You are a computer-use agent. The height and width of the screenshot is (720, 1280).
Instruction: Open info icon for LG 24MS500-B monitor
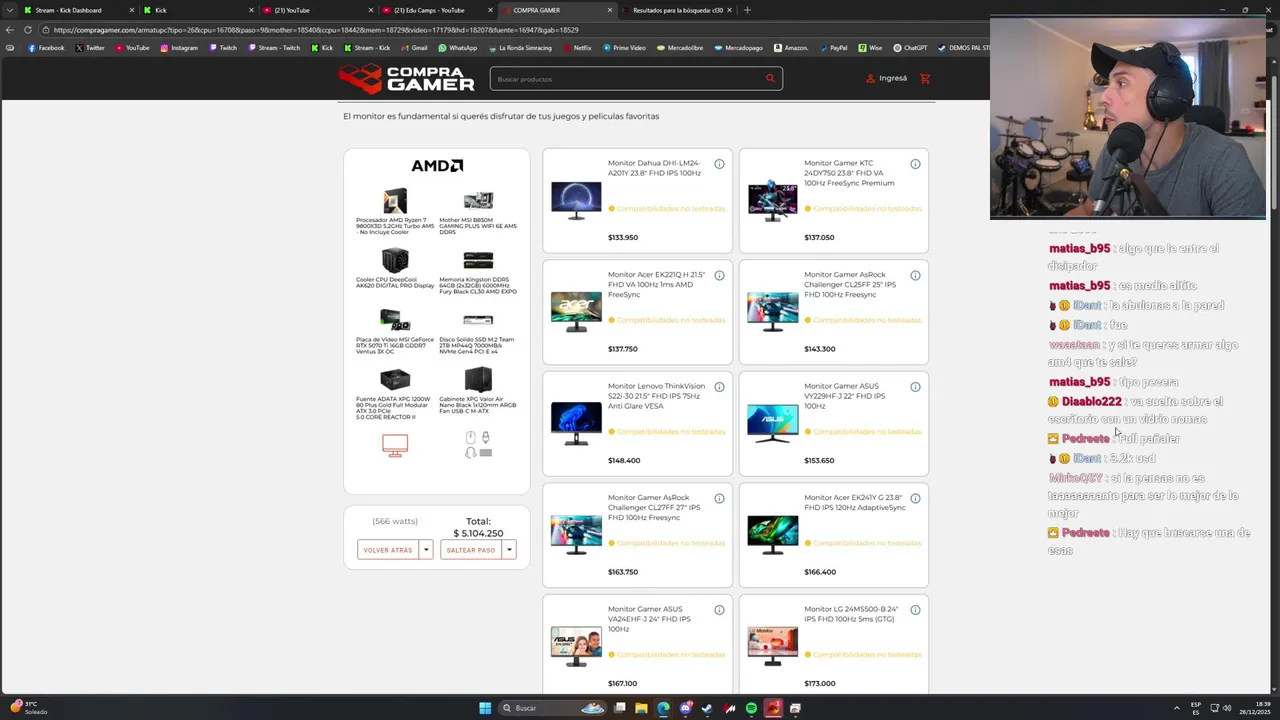pyautogui.click(x=915, y=610)
